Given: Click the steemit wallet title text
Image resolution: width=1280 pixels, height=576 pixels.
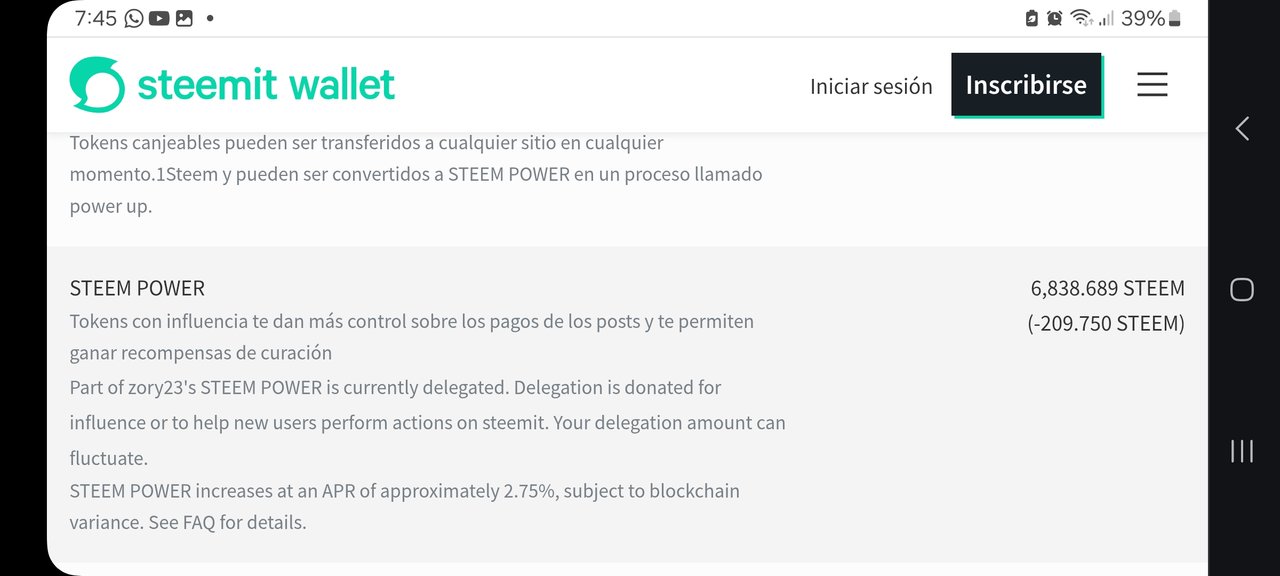Looking at the screenshot, I should click(266, 85).
